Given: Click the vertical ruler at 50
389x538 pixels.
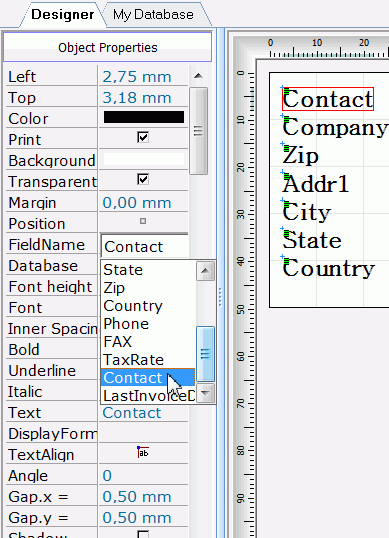Looking at the screenshot, I should [241, 309].
